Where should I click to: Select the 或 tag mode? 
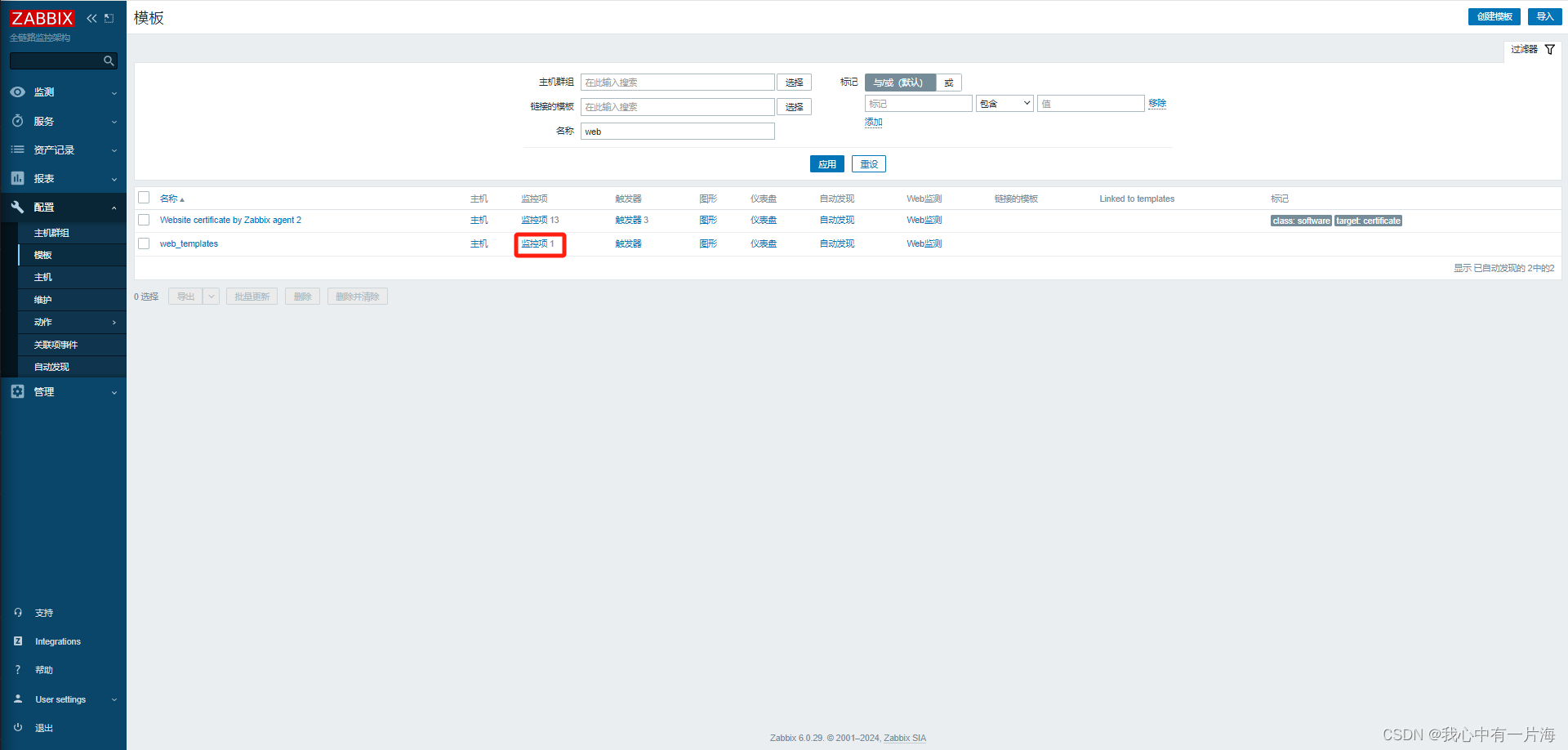click(x=948, y=83)
